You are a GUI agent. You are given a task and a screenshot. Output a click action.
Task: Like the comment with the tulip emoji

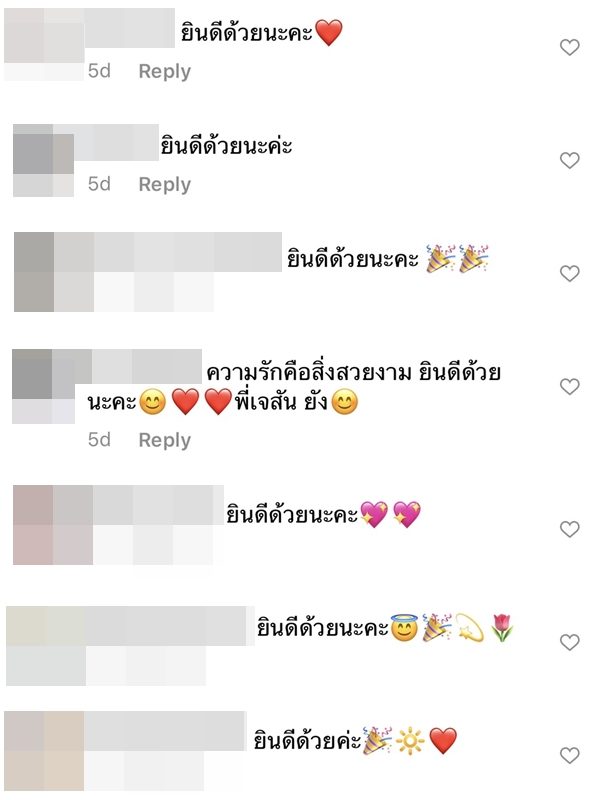[x=569, y=642]
